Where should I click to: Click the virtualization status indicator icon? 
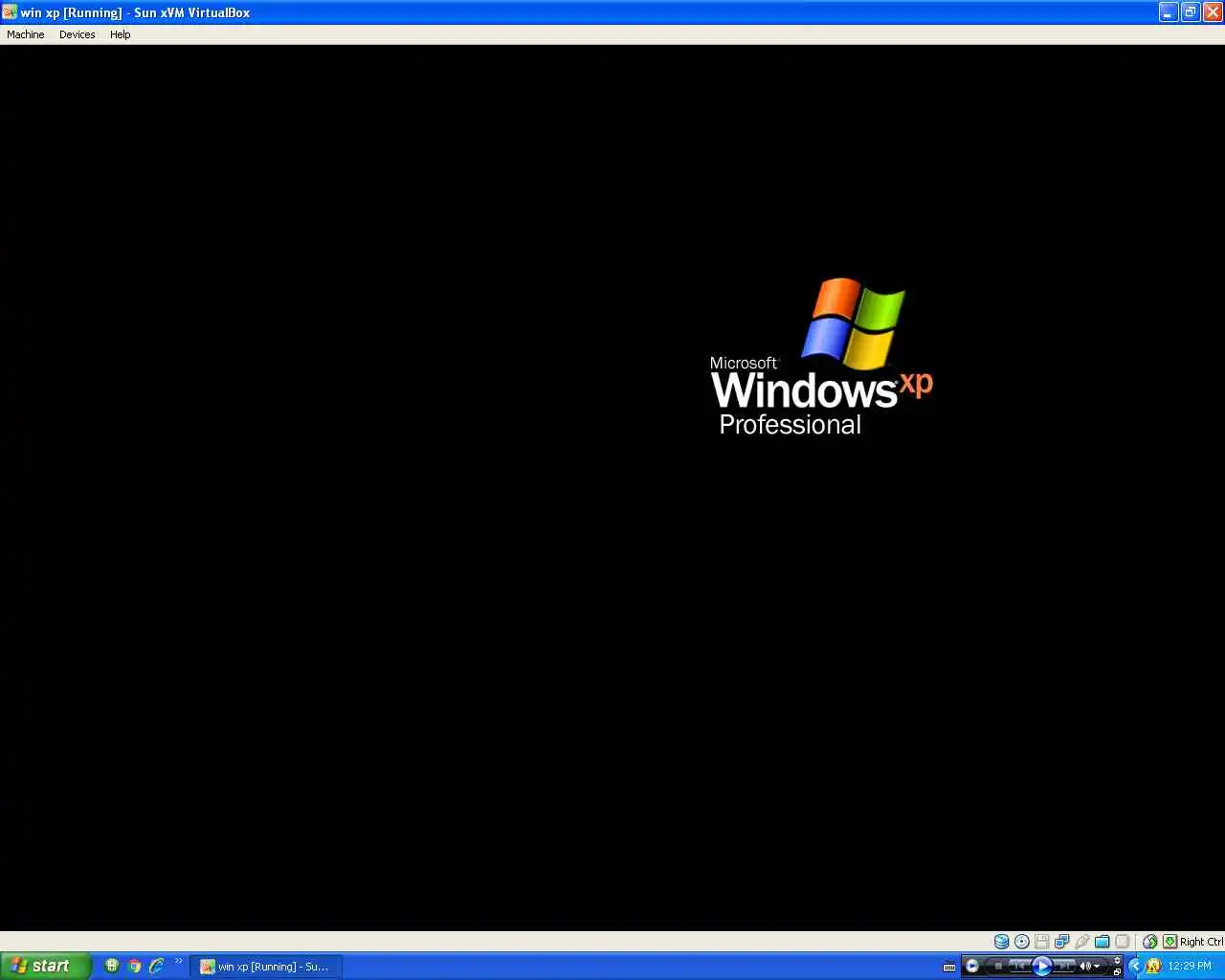coord(1123,942)
